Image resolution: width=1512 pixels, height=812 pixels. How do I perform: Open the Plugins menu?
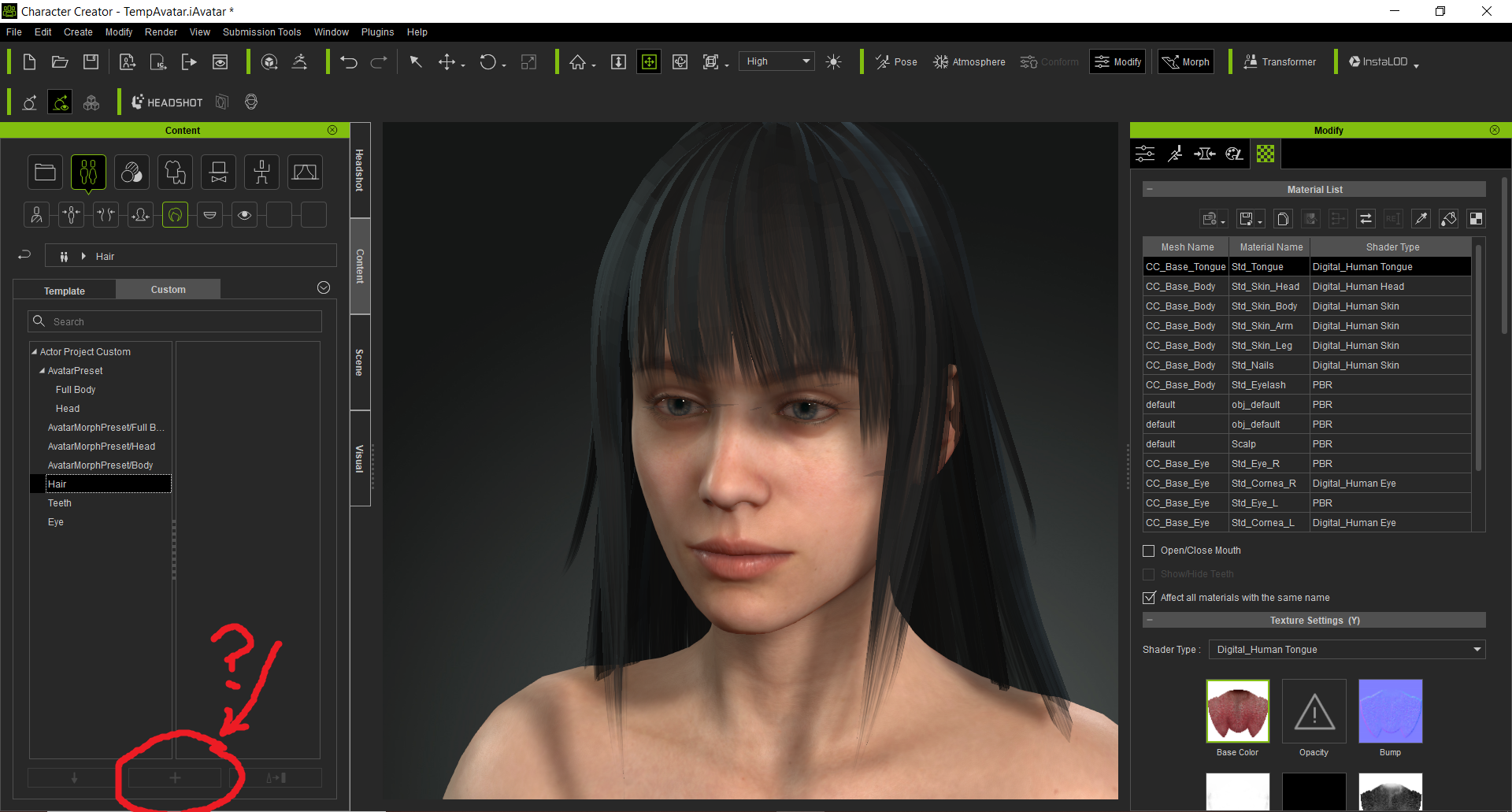(x=377, y=32)
